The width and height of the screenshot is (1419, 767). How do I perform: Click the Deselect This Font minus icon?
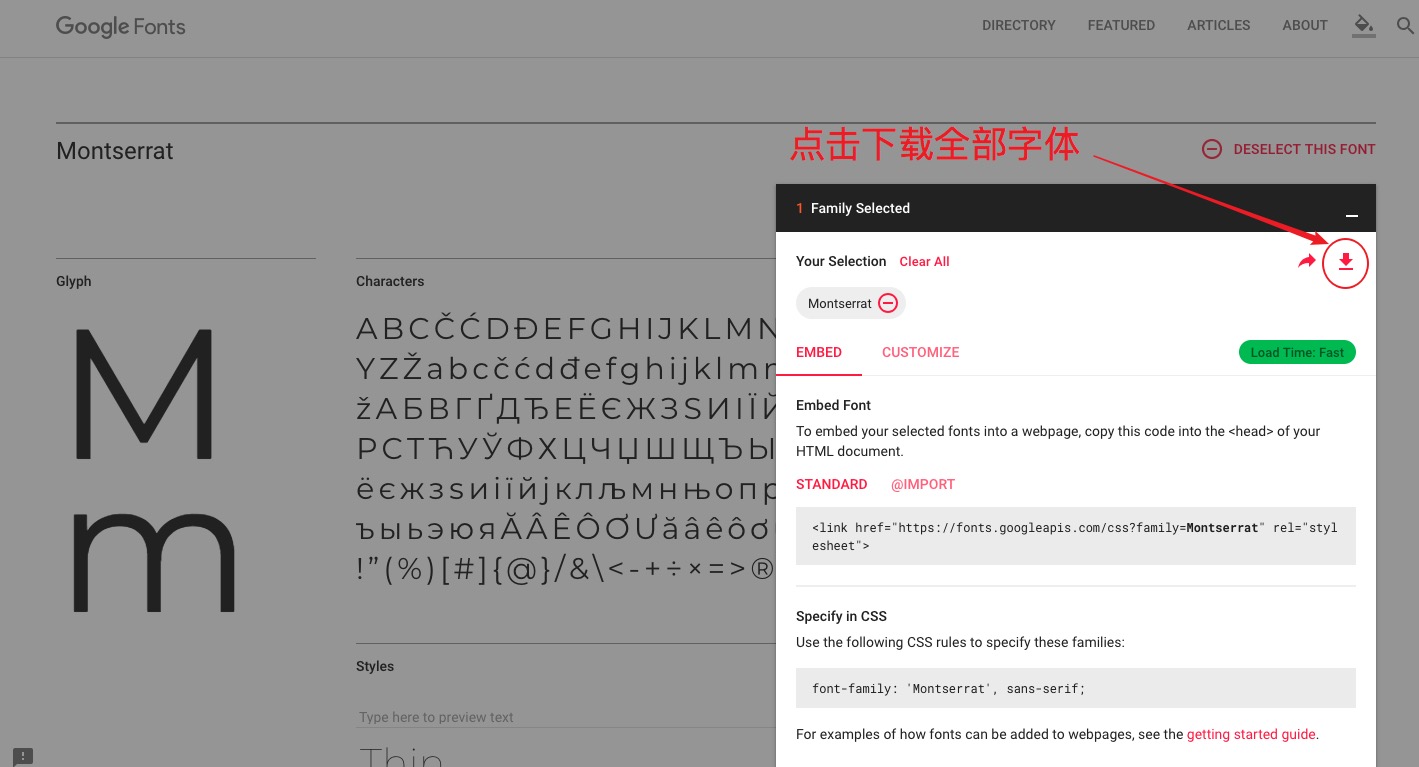(1211, 149)
